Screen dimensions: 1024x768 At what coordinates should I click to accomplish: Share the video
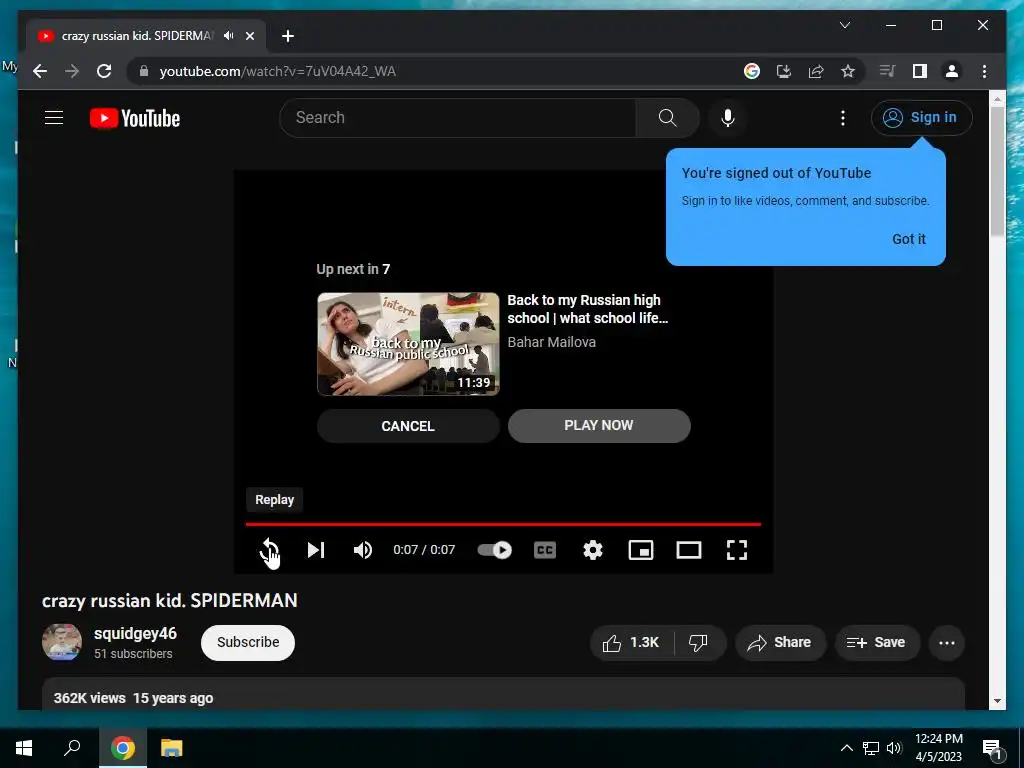[780, 643]
